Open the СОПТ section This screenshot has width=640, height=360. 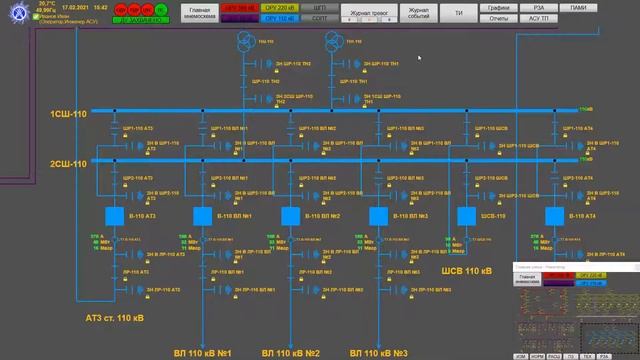[320, 18]
